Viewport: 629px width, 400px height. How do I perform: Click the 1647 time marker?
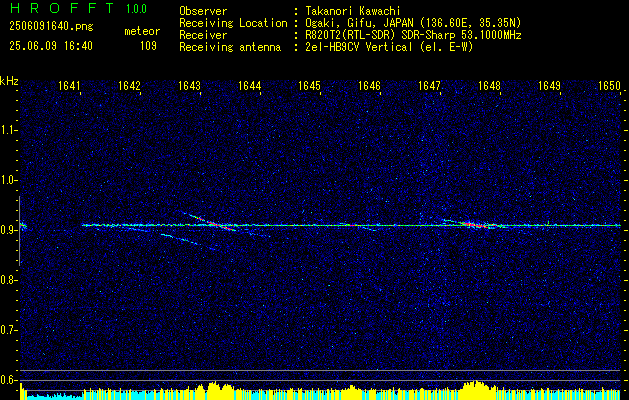pos(429,85)
